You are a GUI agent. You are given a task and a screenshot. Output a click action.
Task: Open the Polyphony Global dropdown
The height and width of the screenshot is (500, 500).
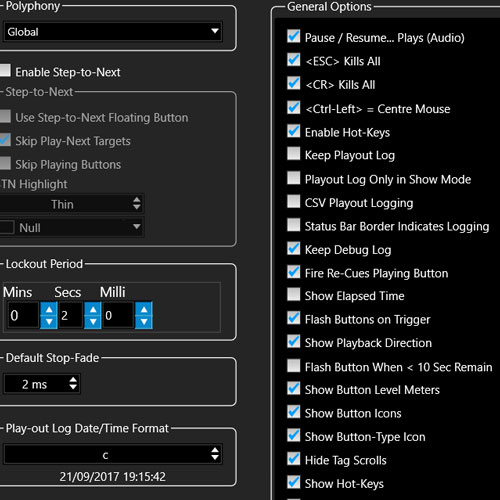[113, 32]
